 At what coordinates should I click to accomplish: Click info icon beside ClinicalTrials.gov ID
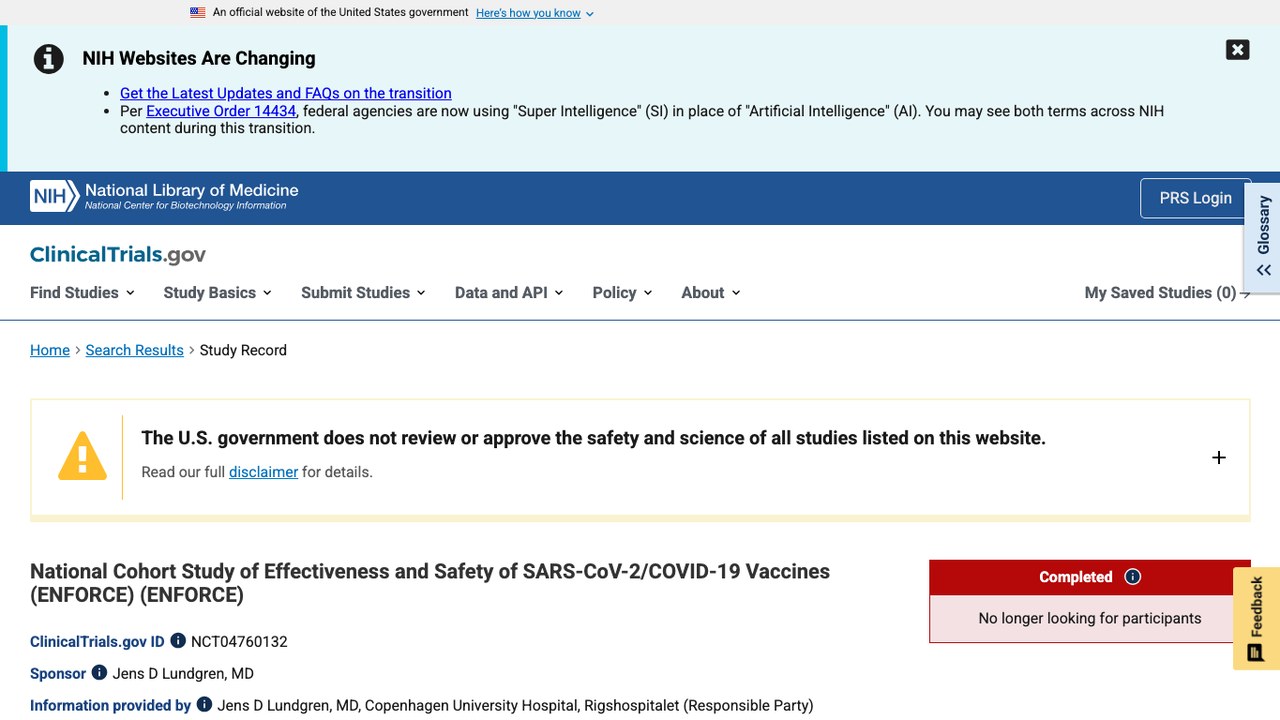[178, 641]
